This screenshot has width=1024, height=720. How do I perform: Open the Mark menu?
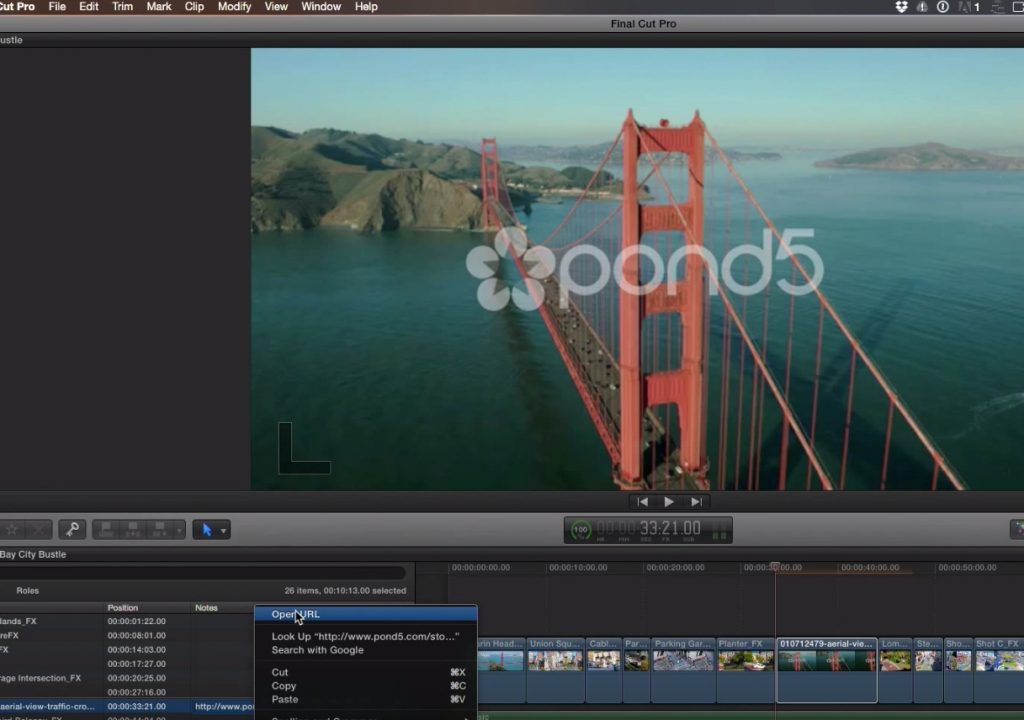tap(159, 7)
